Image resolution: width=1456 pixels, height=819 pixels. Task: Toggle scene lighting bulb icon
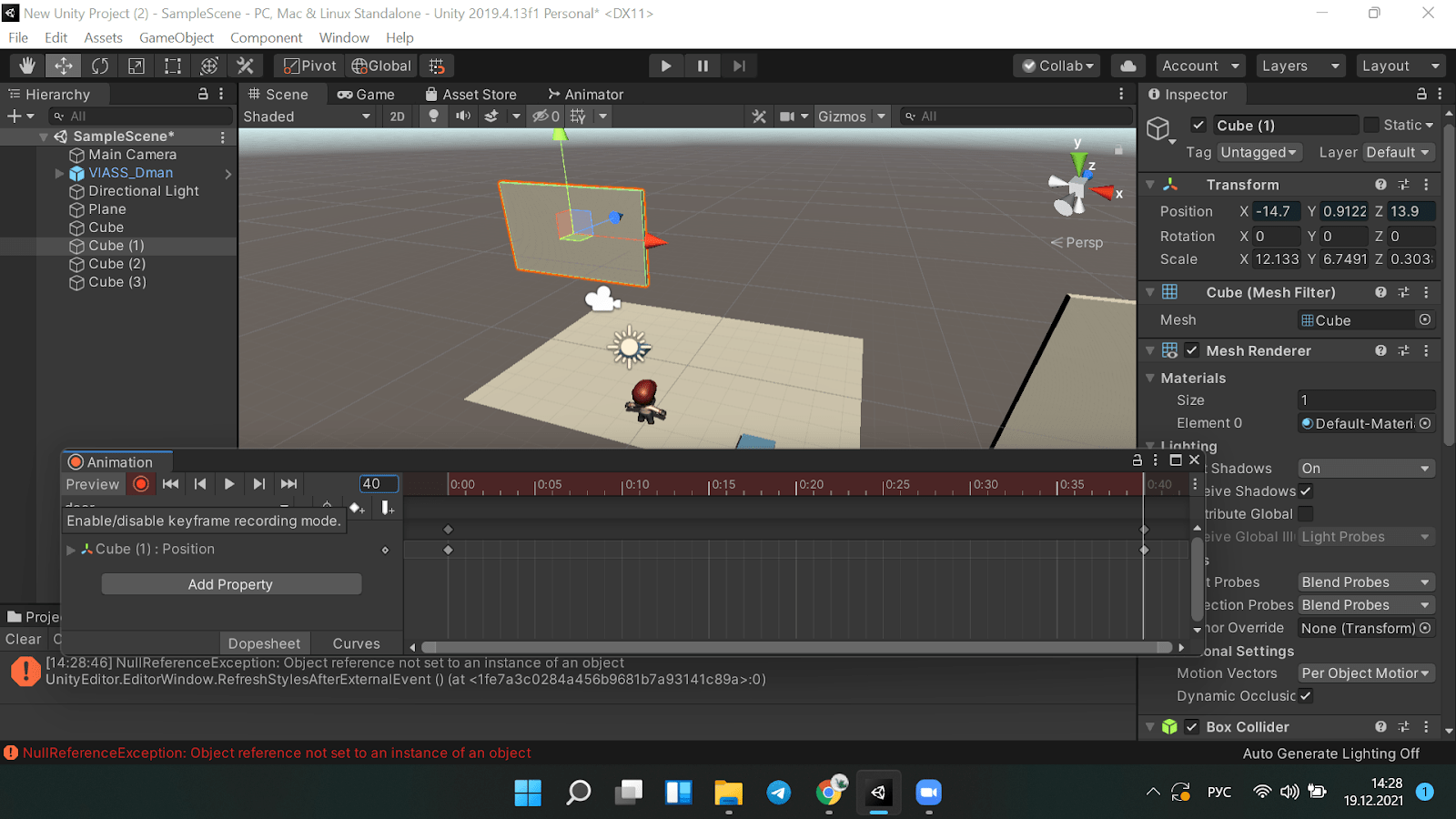pos(434,116)
